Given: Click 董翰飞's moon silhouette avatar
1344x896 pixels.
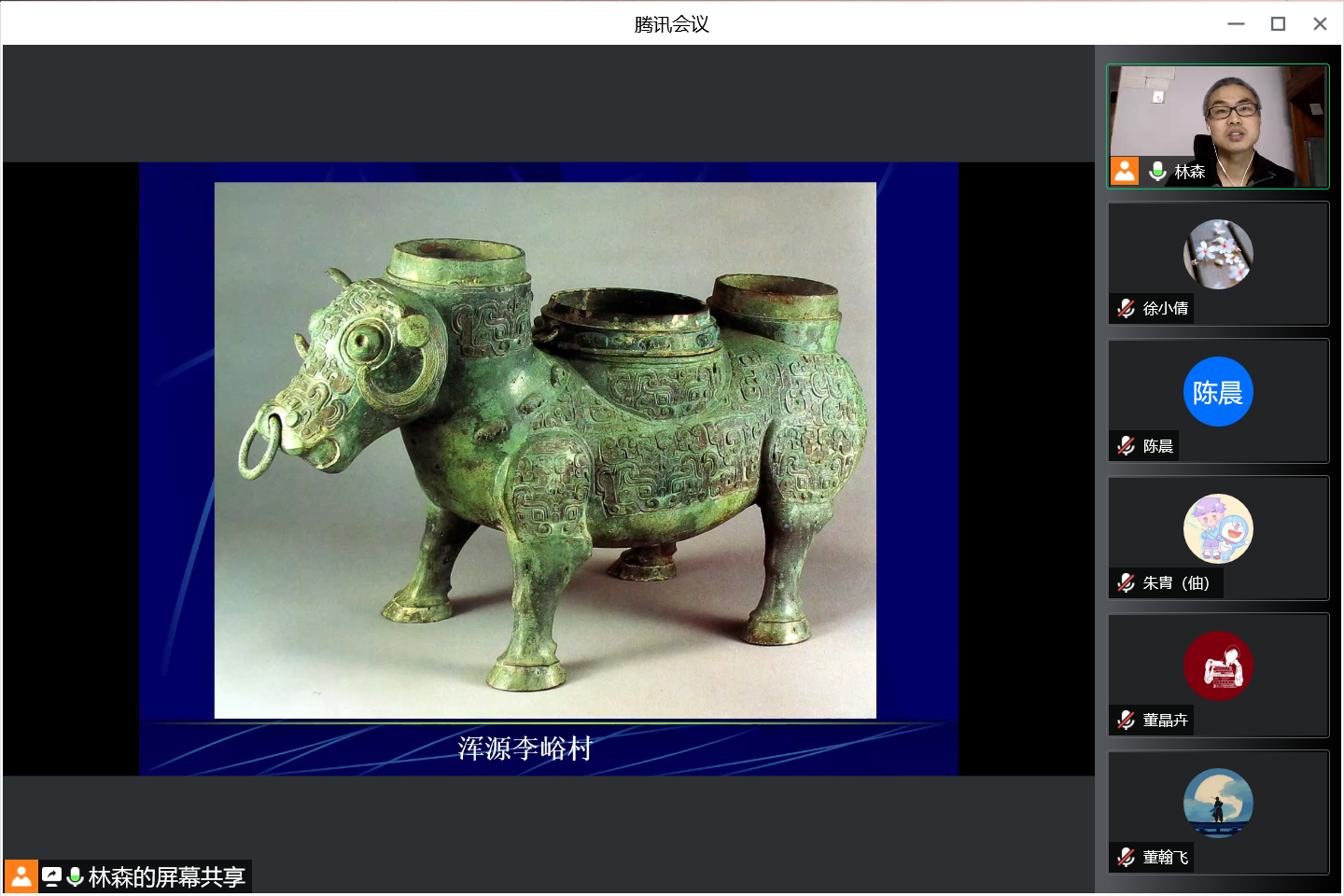Looking at the screenshot, I should 1218,803.
